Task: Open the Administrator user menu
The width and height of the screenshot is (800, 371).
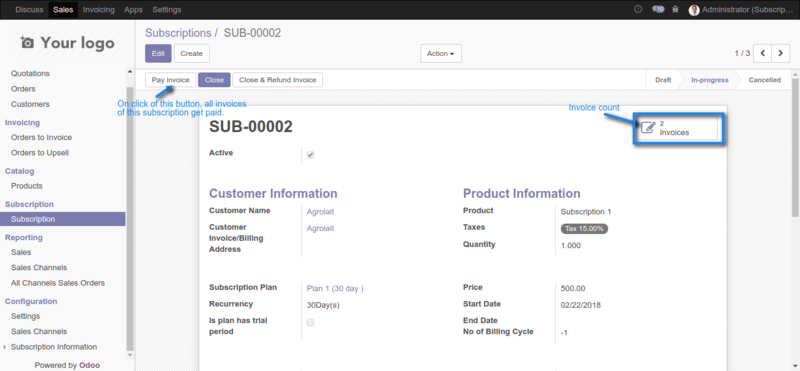Action: point(742,10)
